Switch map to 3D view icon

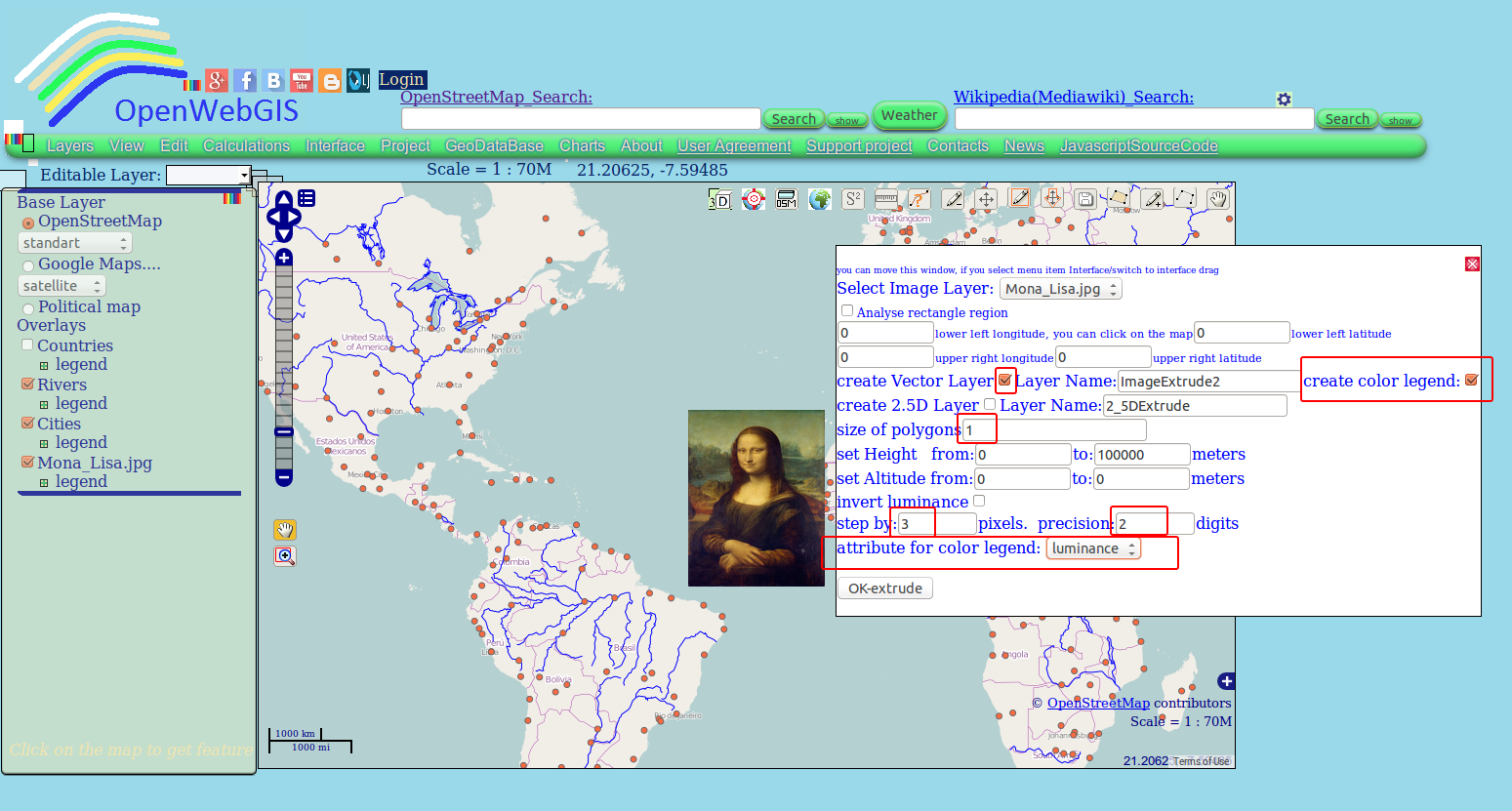(x=719, y=200)
